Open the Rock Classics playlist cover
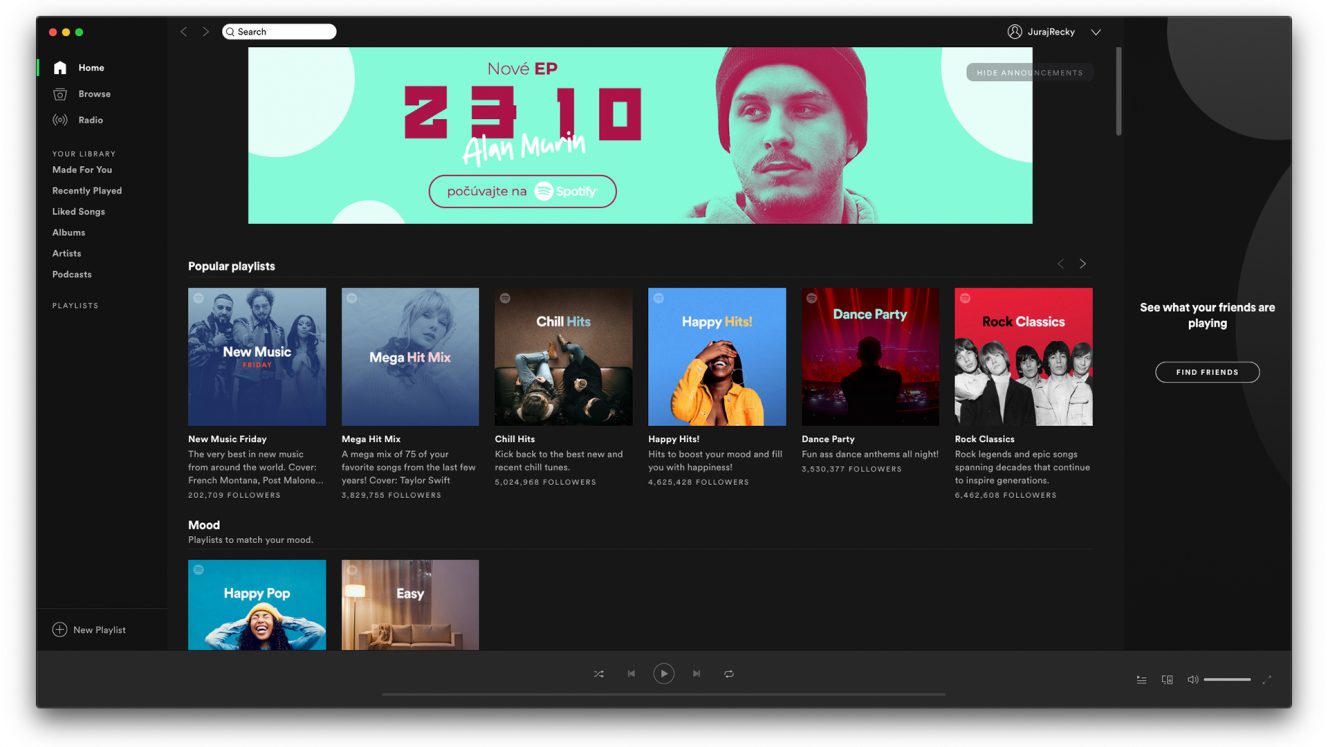This screenshot has width=1328, height=747. pos(1024,357)
